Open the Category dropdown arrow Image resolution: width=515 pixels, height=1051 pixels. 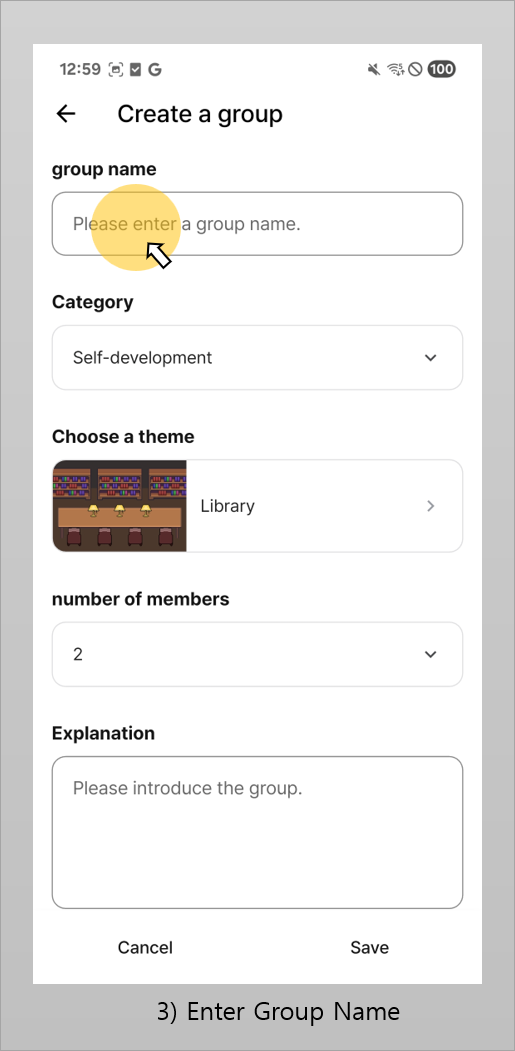(431, 358)
